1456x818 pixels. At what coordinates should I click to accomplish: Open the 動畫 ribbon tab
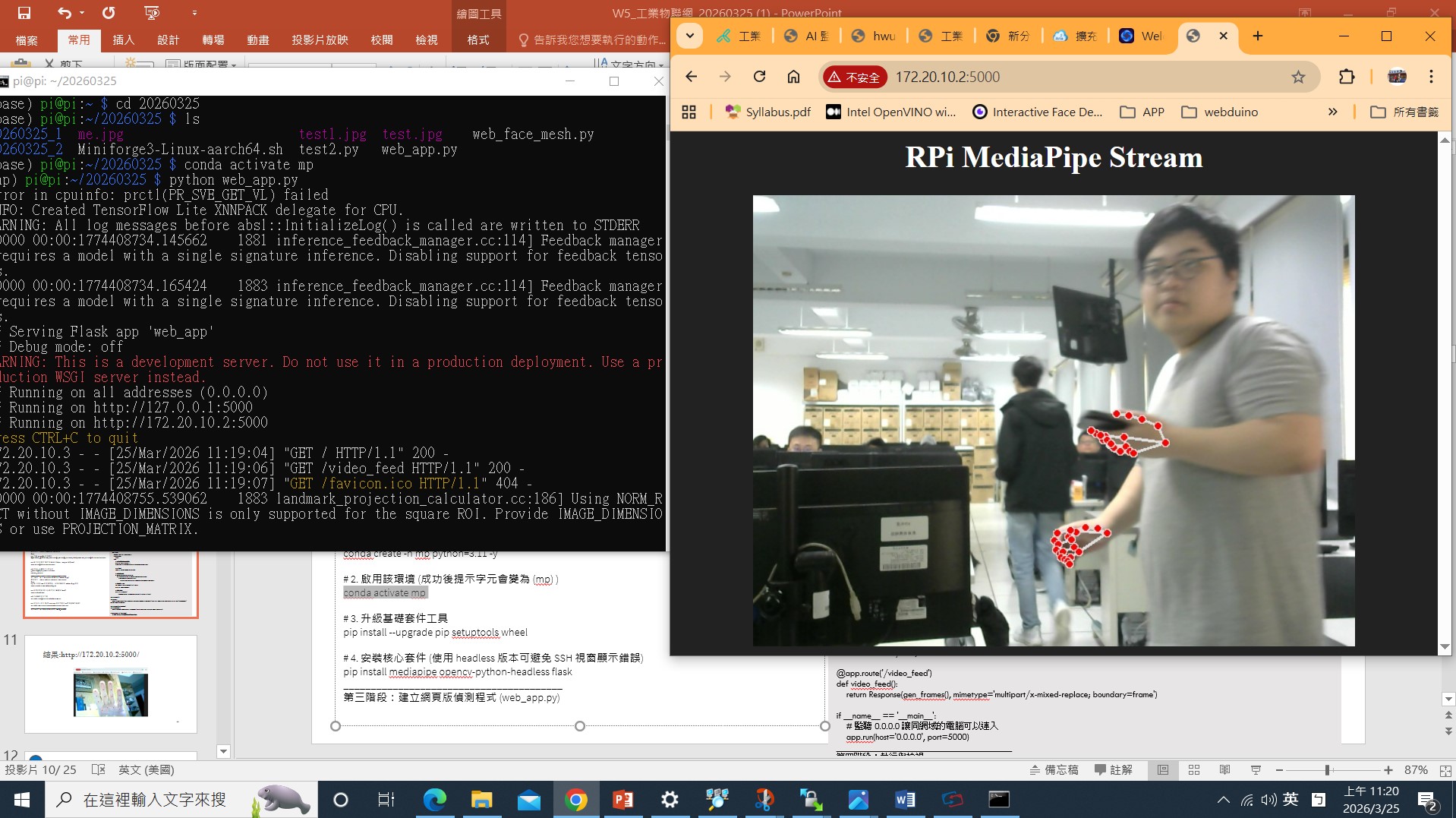[257, 40]
